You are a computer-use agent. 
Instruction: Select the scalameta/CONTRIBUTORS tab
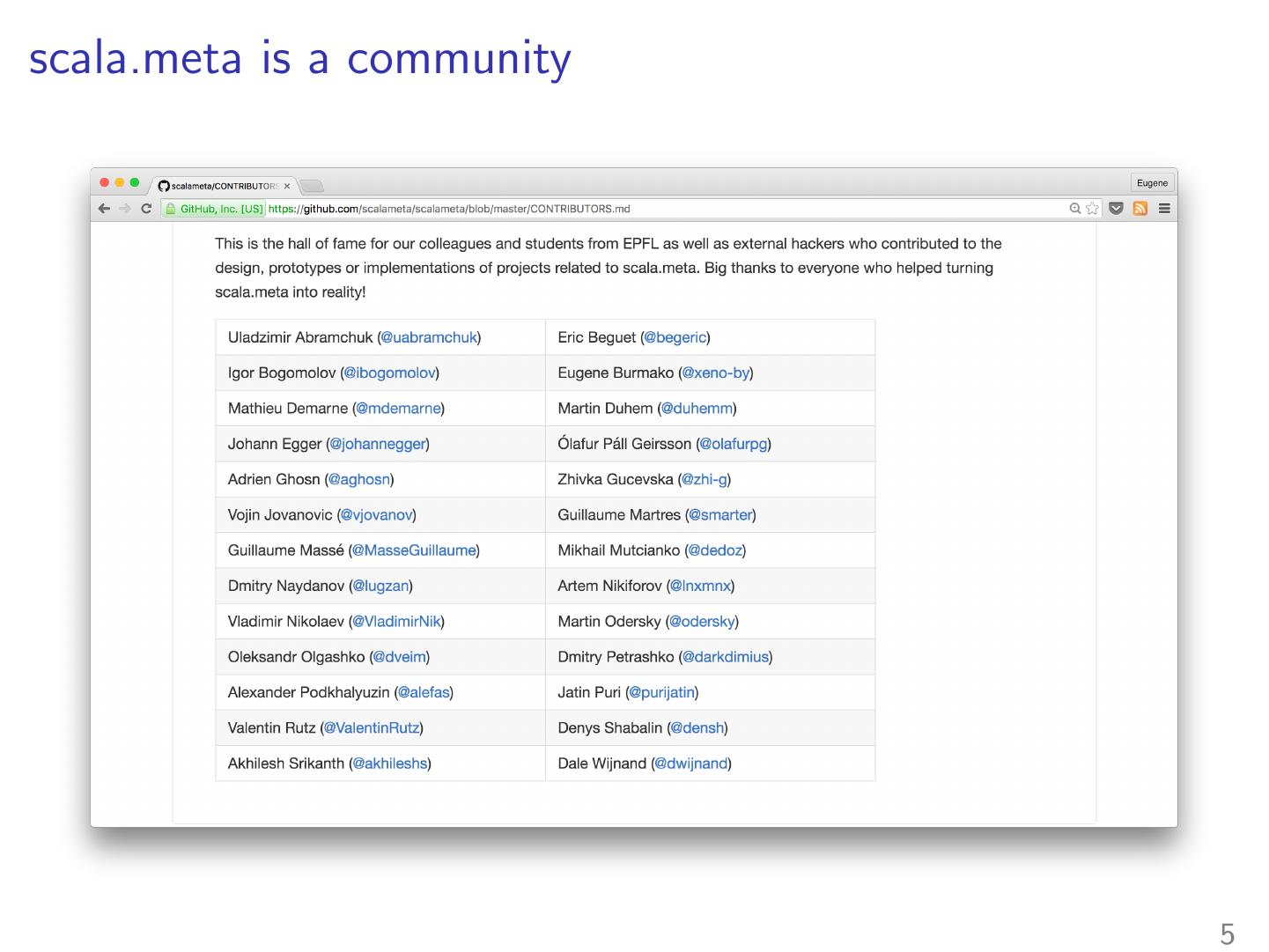click(x=222, y=186)
